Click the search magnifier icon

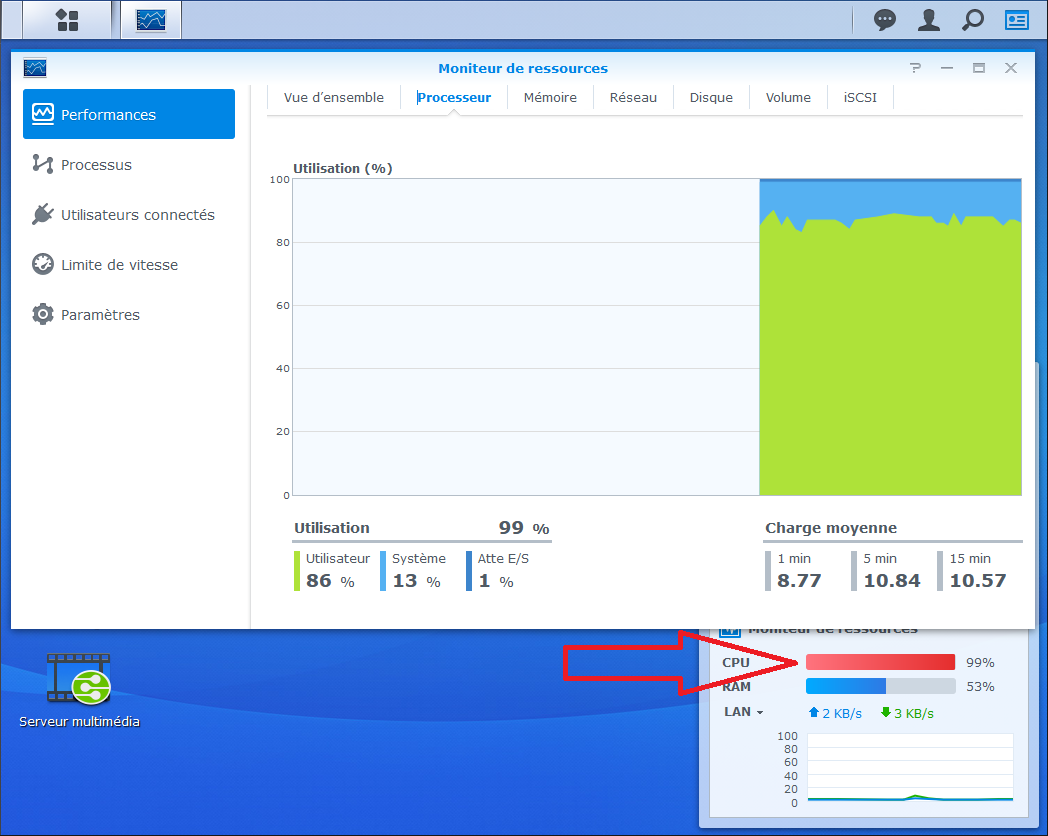pos(972,20)
